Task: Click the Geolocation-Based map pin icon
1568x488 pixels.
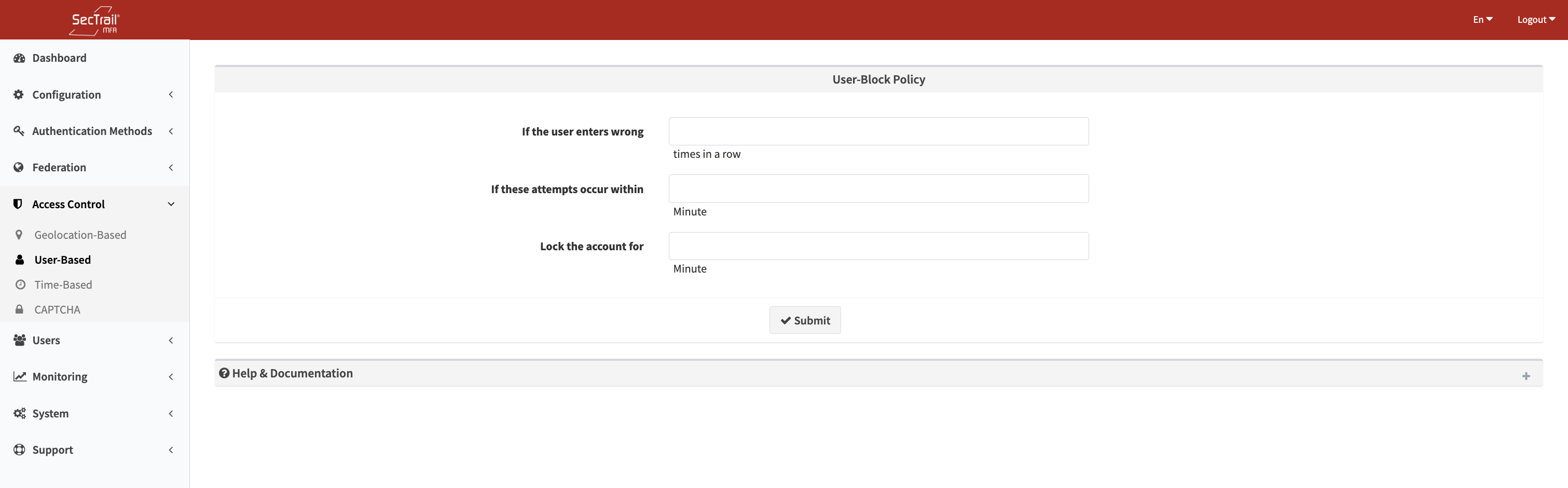Action: point(20,235)
